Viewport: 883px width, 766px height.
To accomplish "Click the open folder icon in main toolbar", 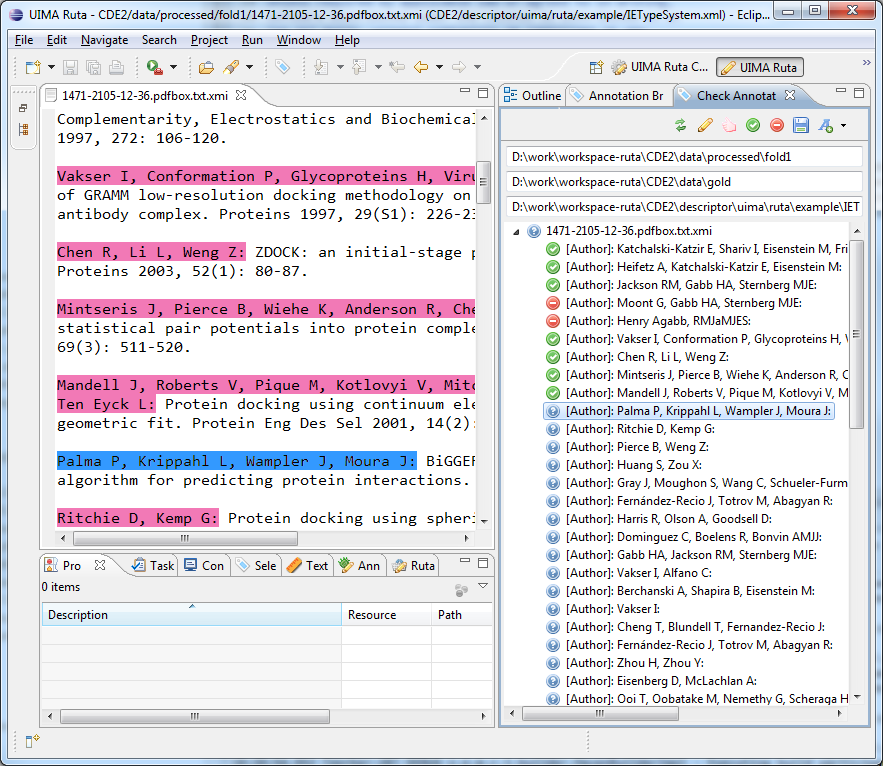I will pos(206,67).
